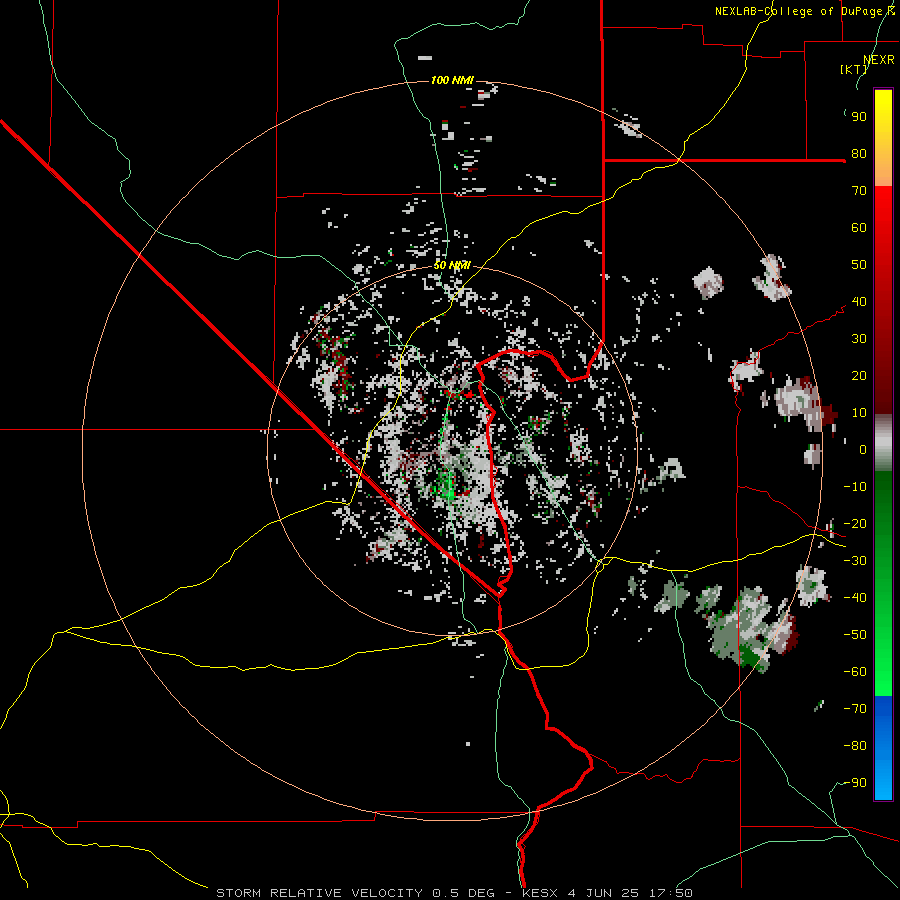
Task: Select the 30 knot scale value
Action: [x=859, y=339]
